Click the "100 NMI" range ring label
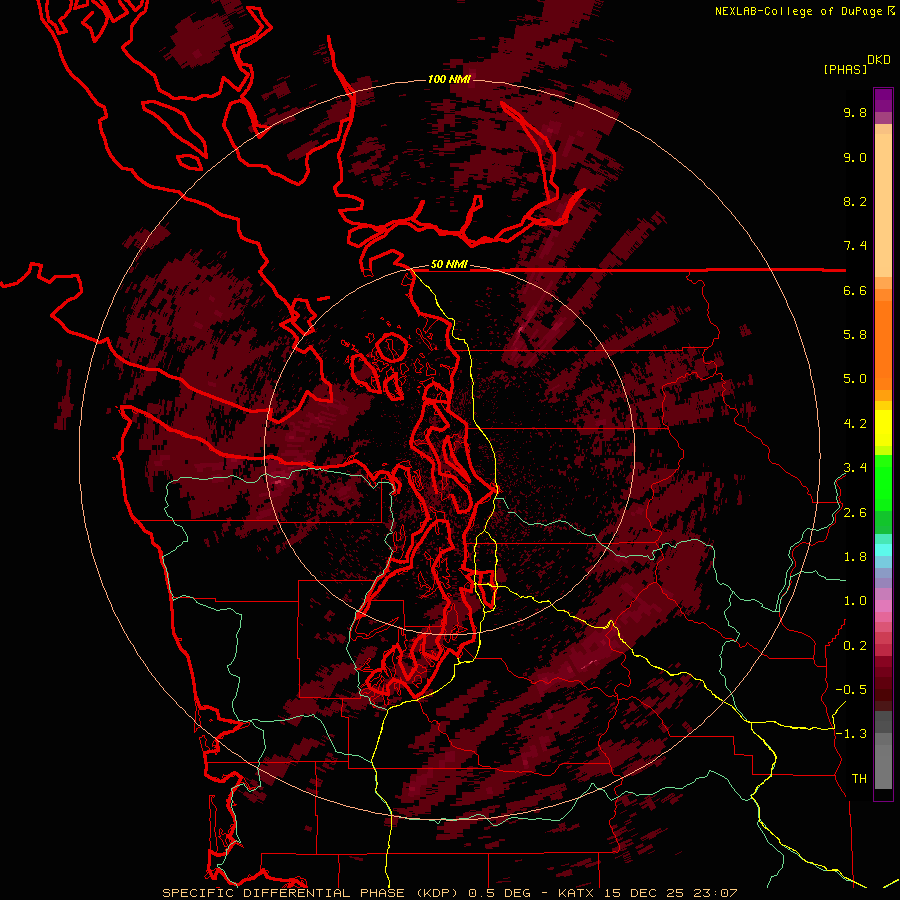 pyautogui.click(x=449, y=79)
